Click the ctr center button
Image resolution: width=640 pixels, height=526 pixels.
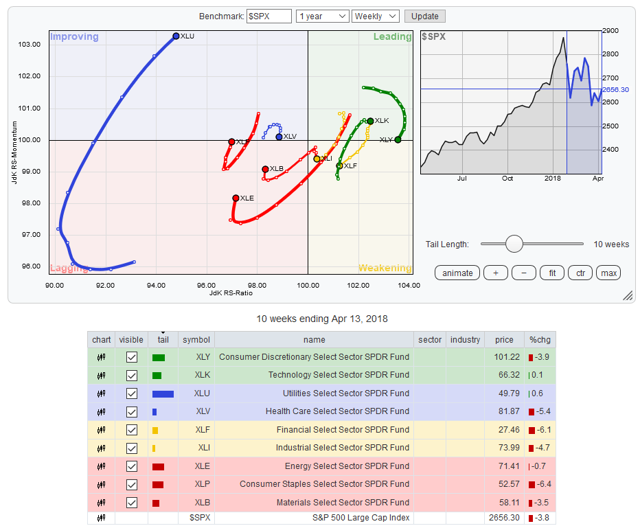[x=580, y=273]
